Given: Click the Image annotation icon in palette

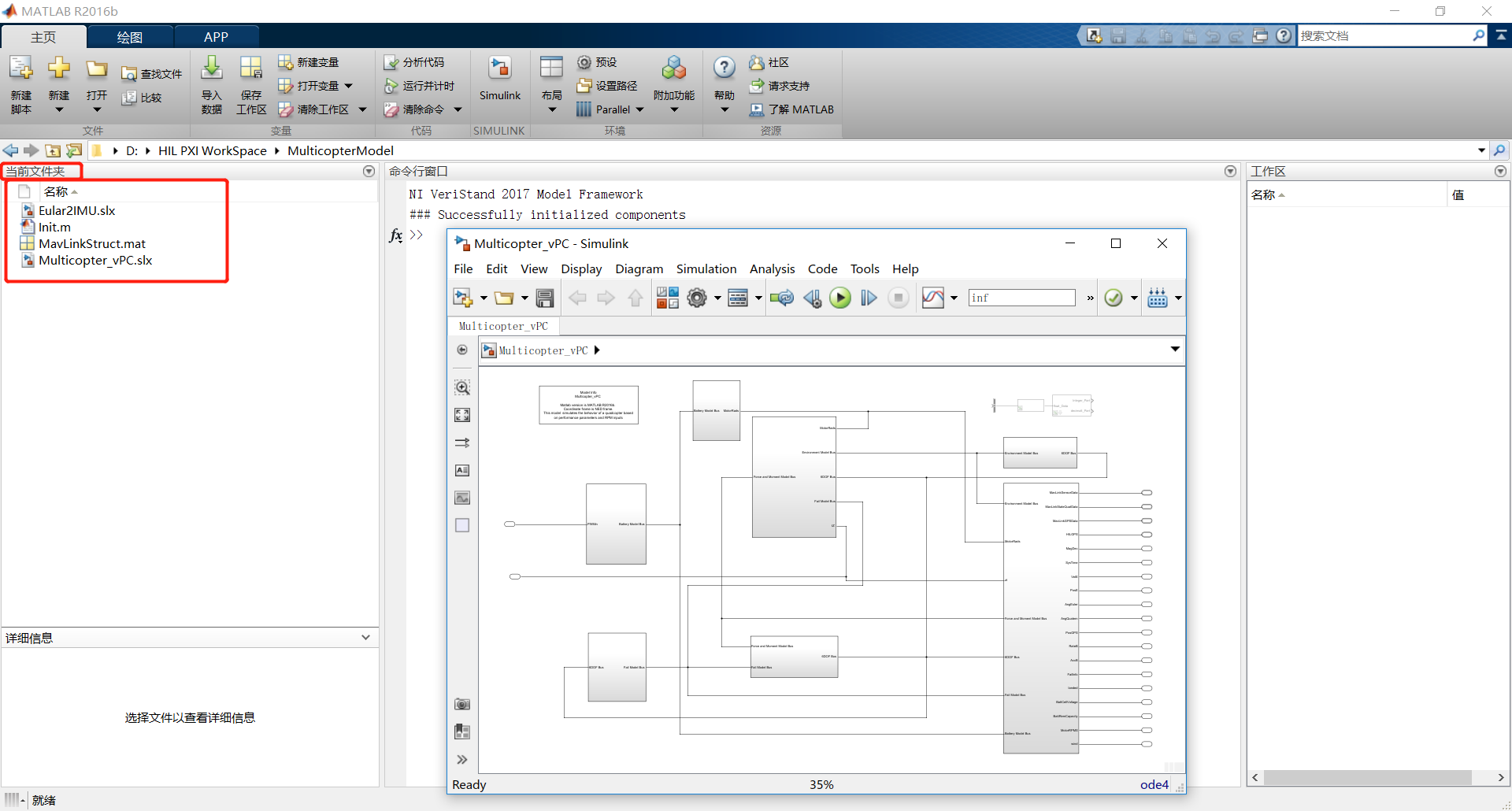Looking at the screenshot, I should (462, 498).
